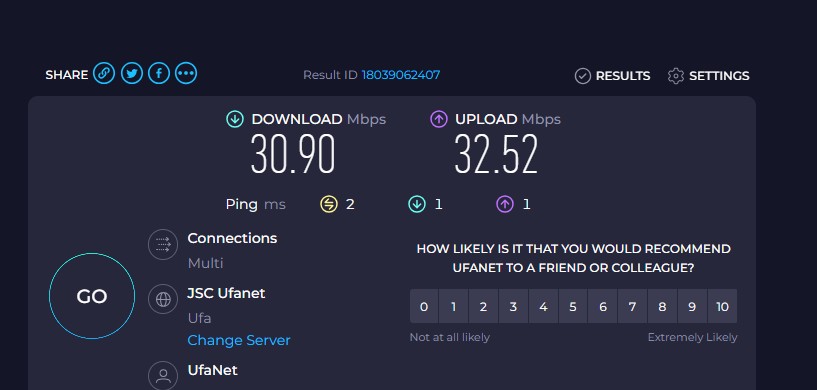This screenshot has height=390, width=817.
Task: Click Change Server link
Action: pos(239,340)
